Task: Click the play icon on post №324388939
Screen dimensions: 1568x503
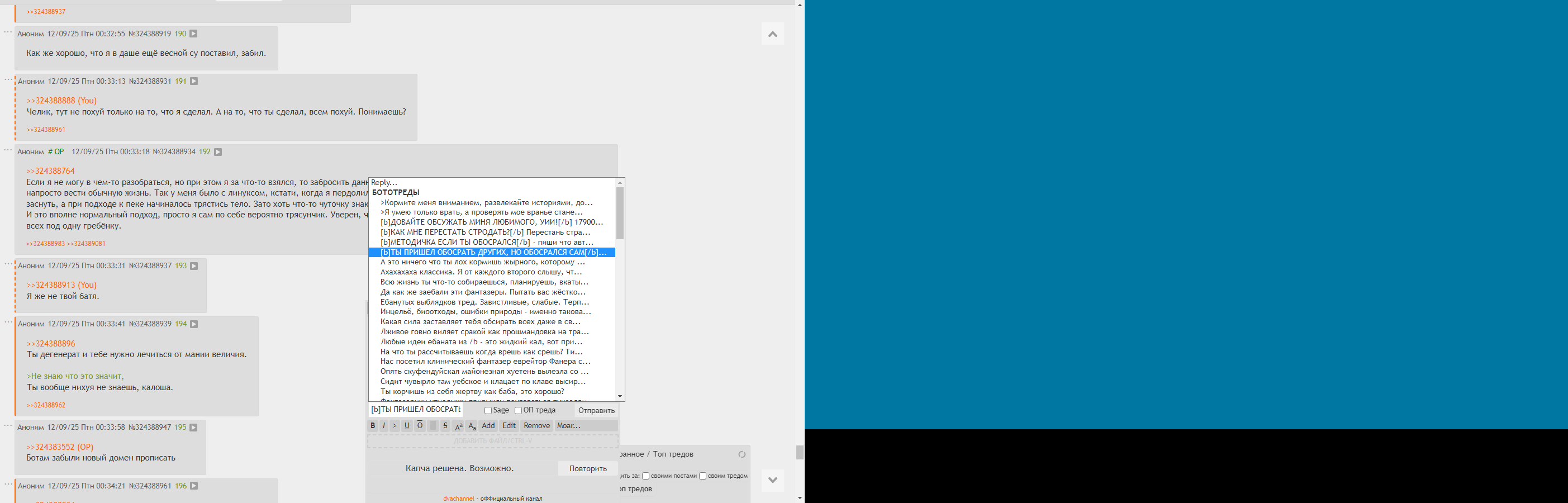Action: (x=194, y=325)
